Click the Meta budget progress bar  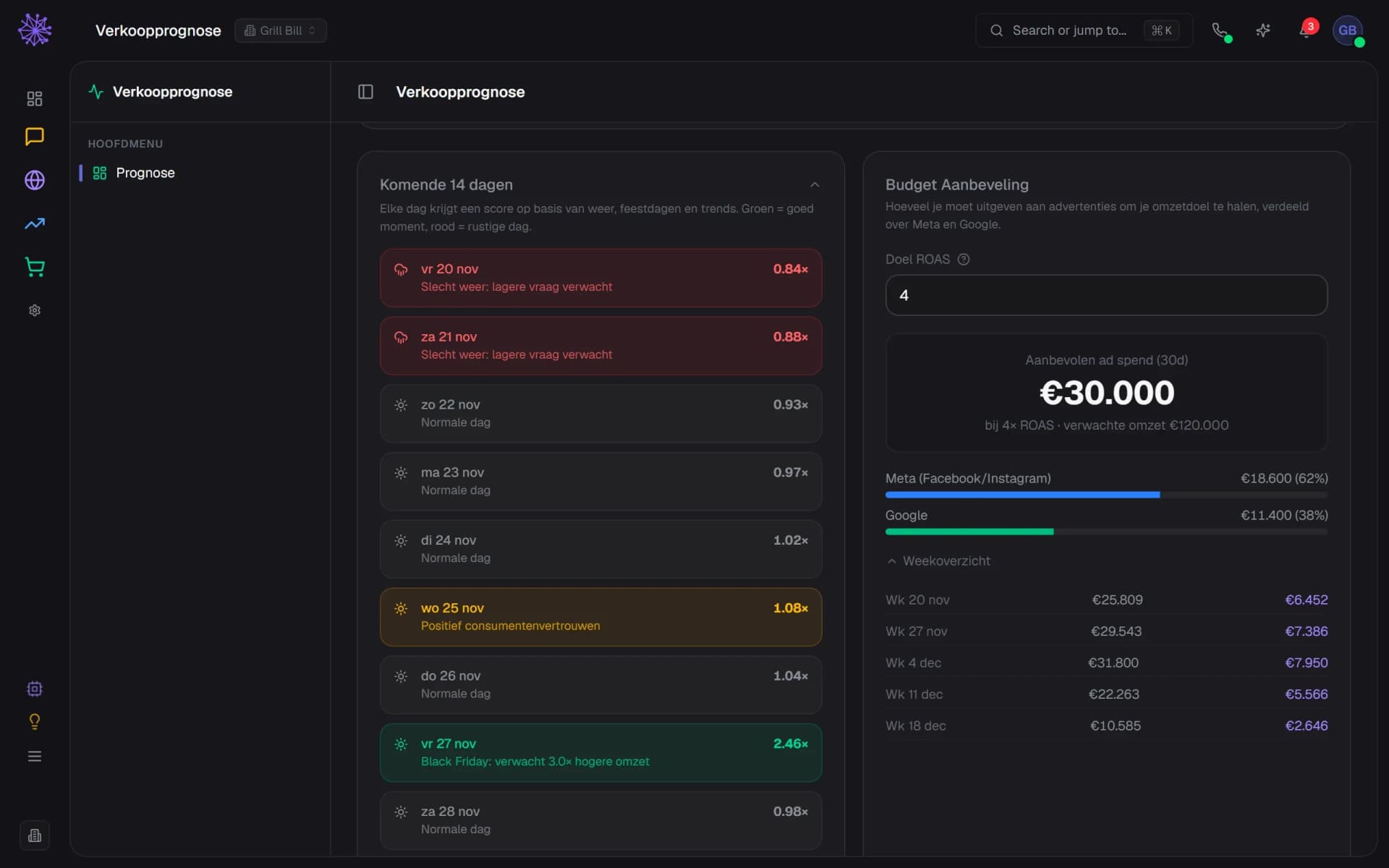tap(1106, 495)
